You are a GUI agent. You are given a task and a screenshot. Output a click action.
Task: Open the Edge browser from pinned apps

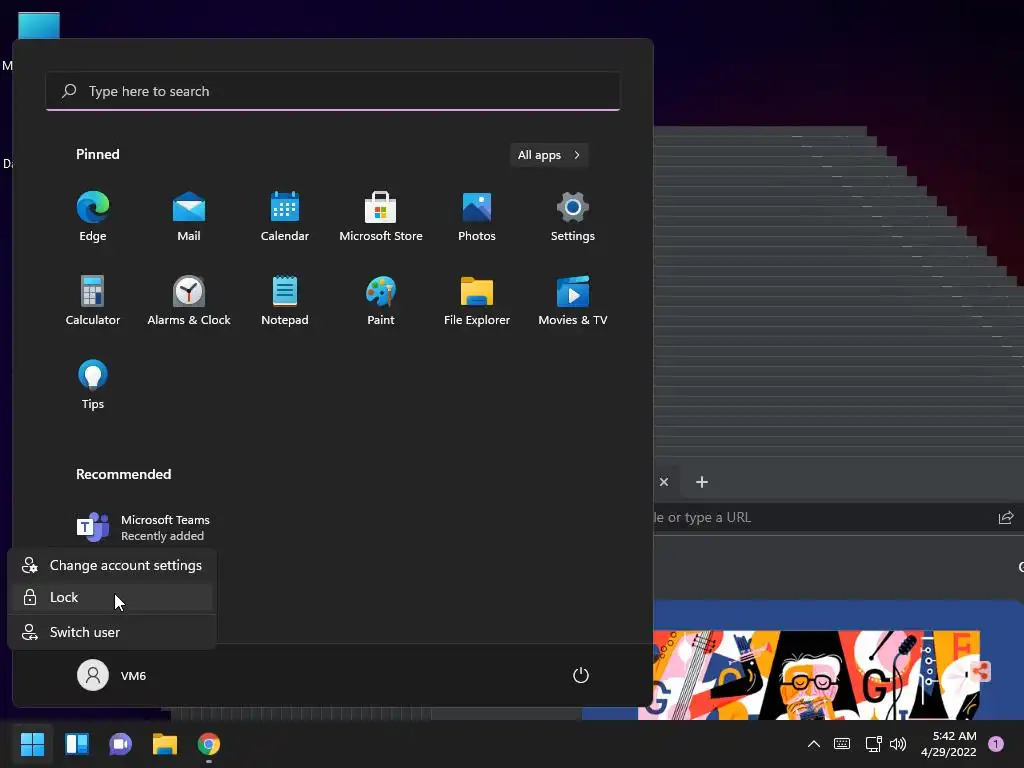pyautogui.click(x=93, y=217)
